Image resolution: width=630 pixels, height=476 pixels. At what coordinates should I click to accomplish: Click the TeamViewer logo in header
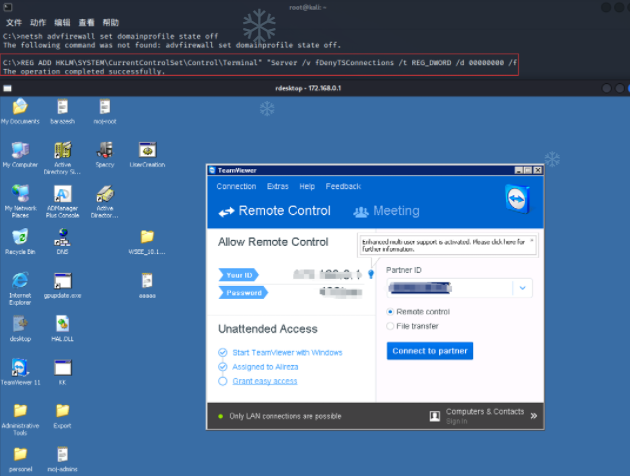pyautogui.click(x=517, y=199)
